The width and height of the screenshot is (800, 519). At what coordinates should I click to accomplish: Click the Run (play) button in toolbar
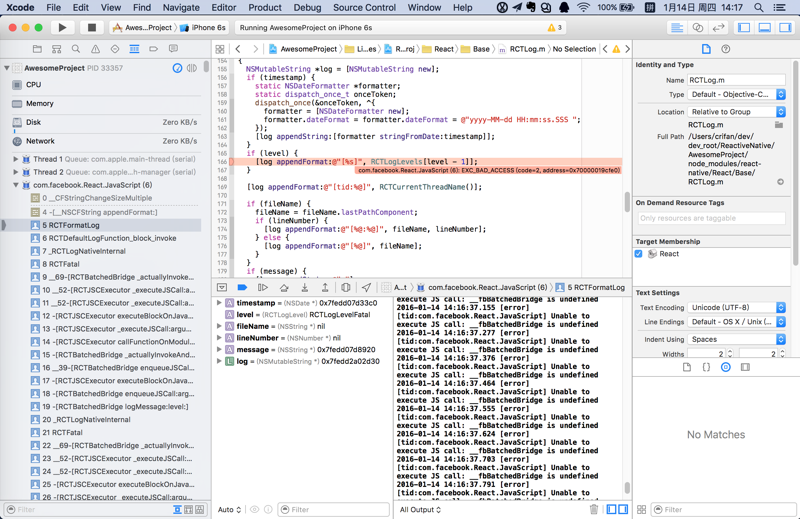coord(62,28)
